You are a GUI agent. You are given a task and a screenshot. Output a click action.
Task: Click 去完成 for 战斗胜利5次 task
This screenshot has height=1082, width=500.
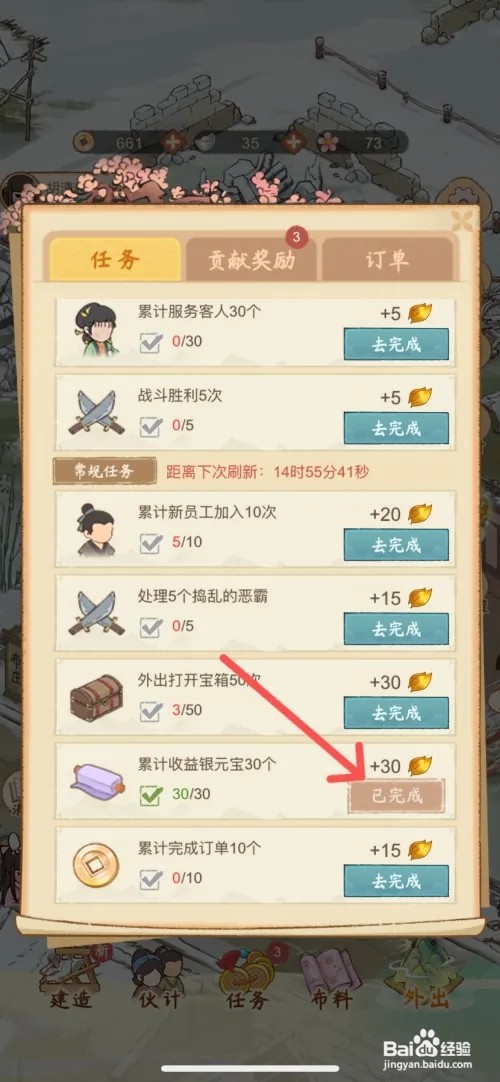coord(397,429)
